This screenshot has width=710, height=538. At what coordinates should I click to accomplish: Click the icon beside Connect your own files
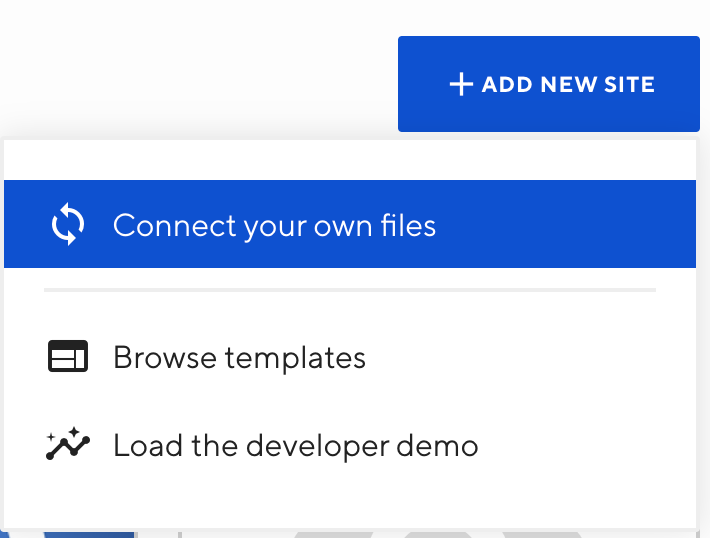[68, 225]
